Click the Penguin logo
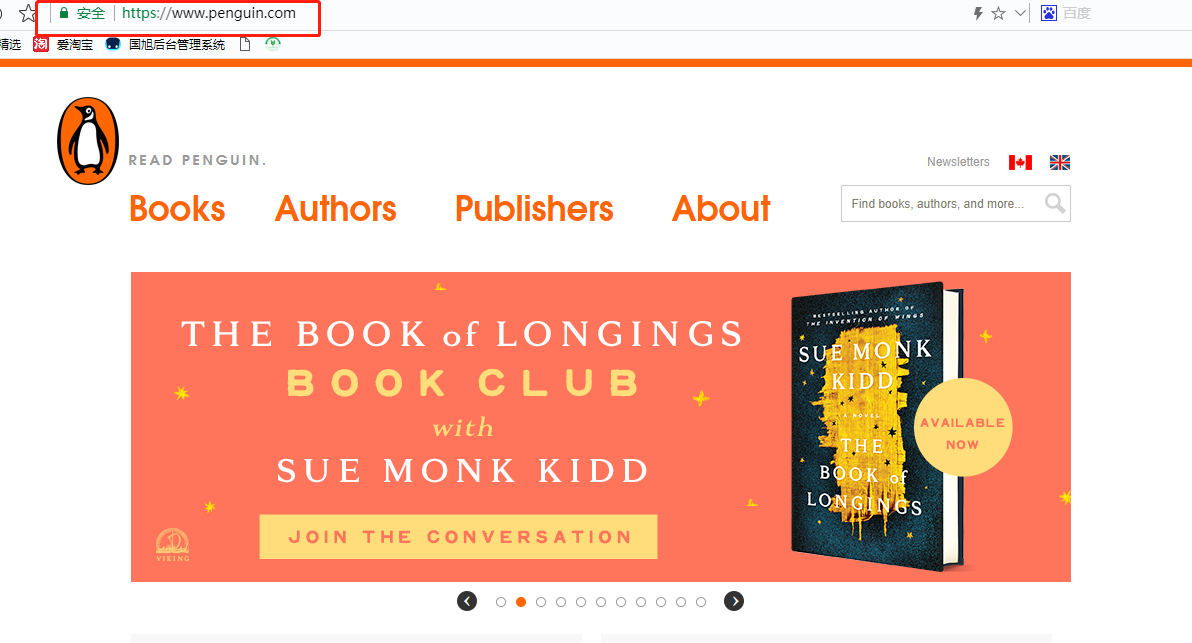The image size is (1192, 643). [x=88, y=141]
